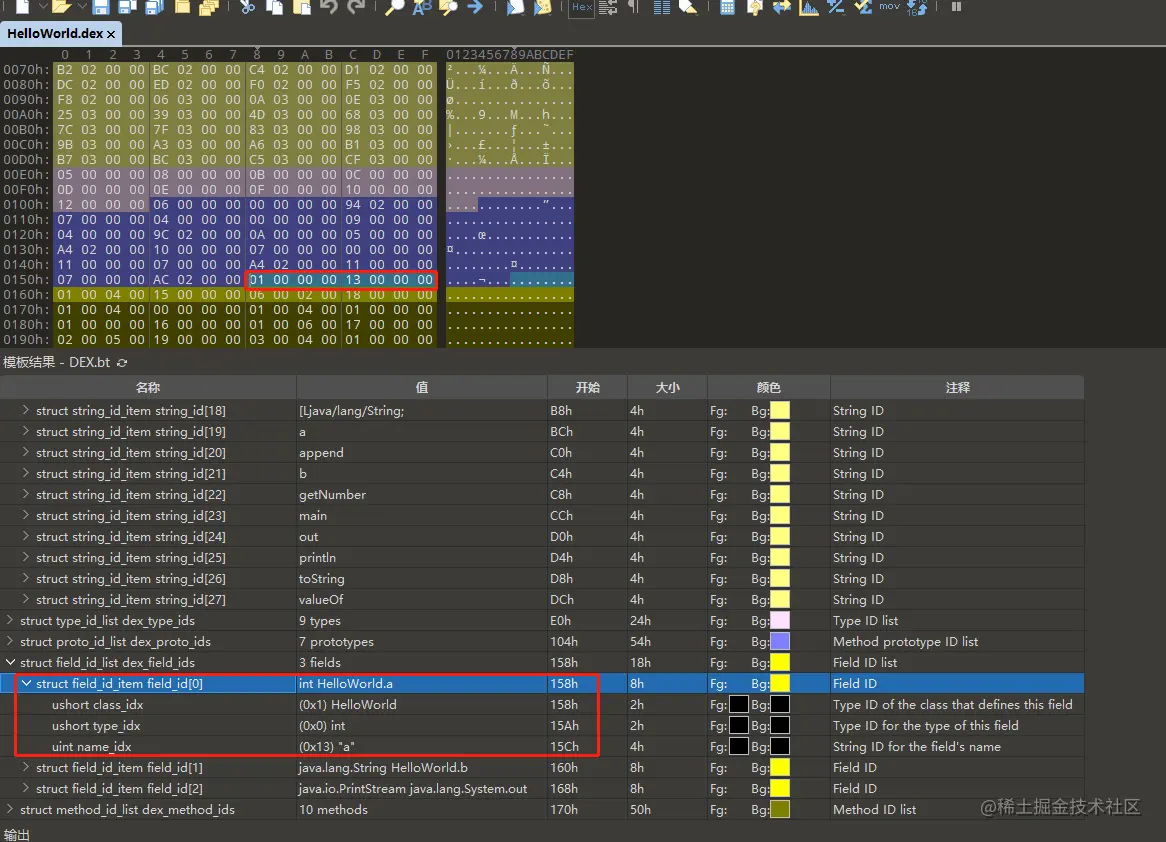Viewport: 1166px width, 842px height.
Task: Click the 名称 column header
Action: click(x=148, y=388)
